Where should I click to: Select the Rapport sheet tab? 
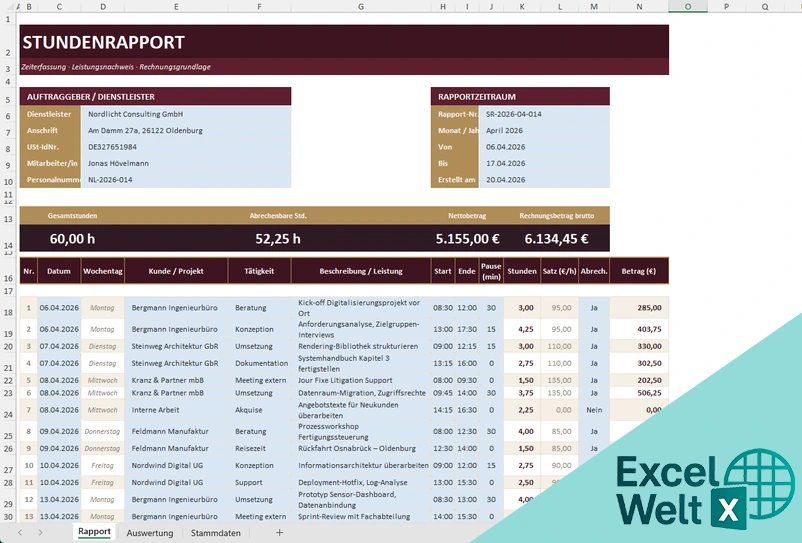pos(94,531)
